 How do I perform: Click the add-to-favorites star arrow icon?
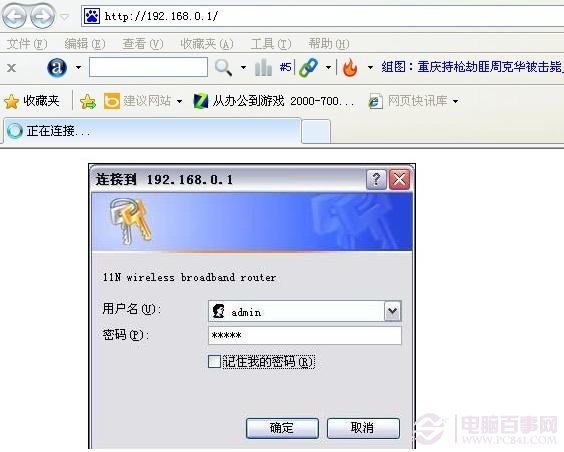tap(88, 101)
